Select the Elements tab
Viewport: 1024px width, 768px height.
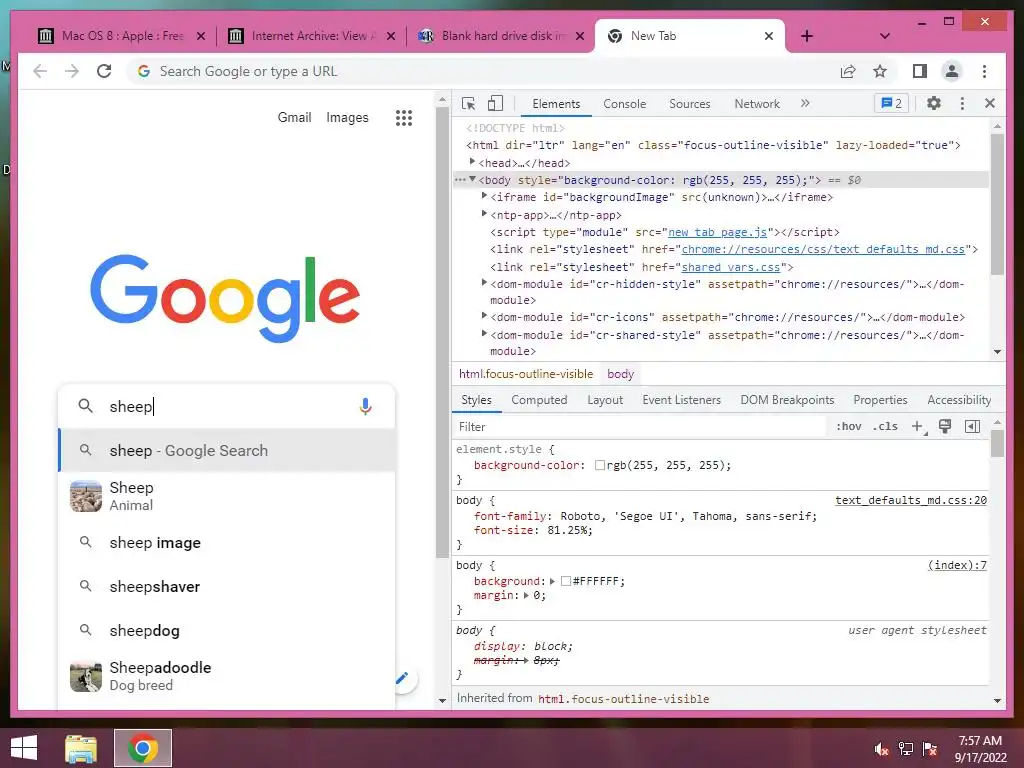coord(556,104)
